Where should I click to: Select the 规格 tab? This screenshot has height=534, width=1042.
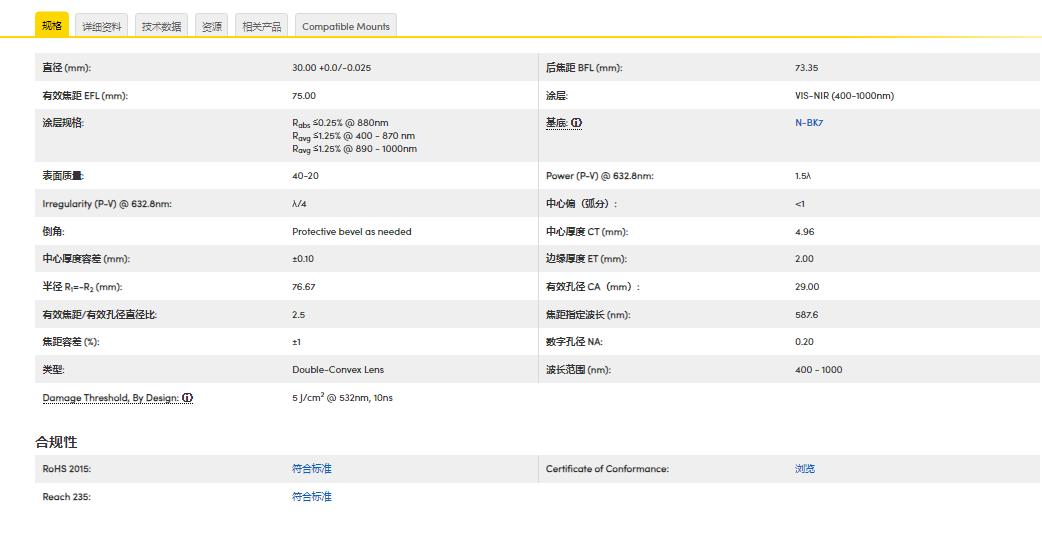[x=52, y=26]
